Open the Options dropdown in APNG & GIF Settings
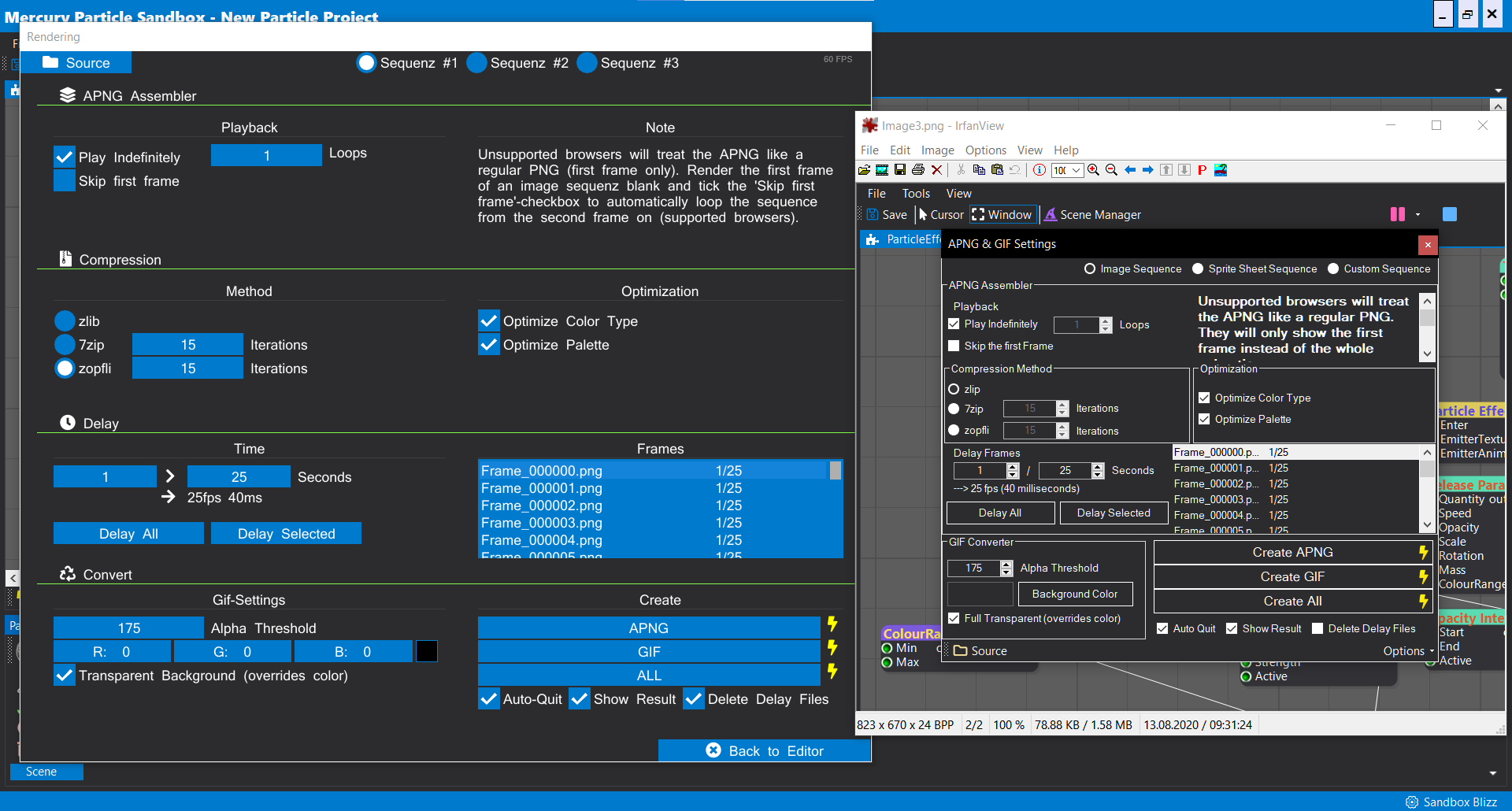Viewport: 1512px width, 811px height. (1409, 651)
